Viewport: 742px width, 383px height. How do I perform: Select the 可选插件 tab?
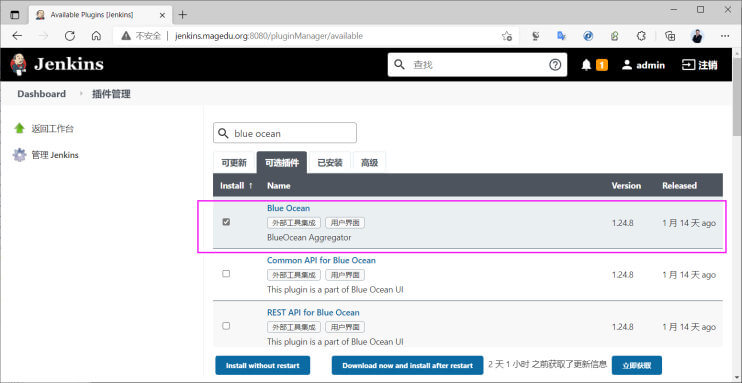pyautogui.click(x=282, y=163)
